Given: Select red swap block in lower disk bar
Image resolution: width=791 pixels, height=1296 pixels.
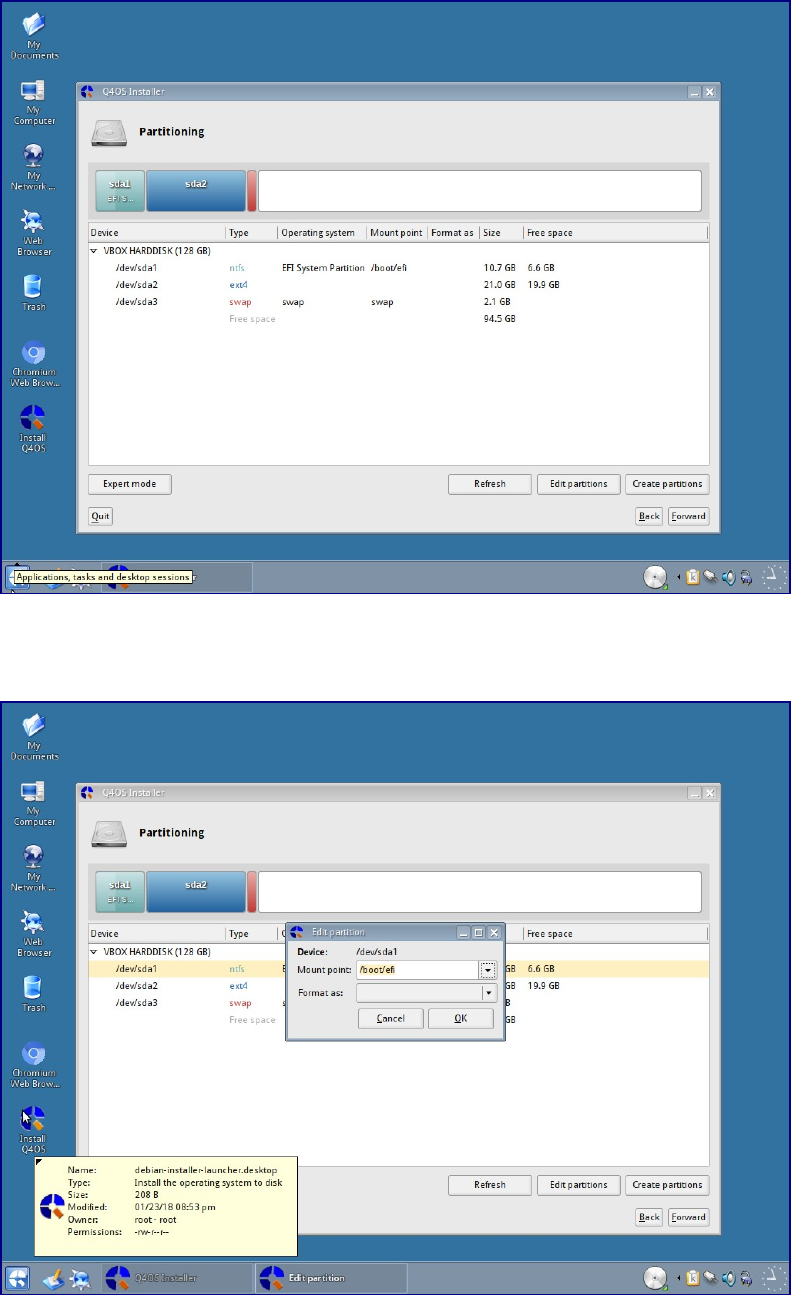Looking at the screenshot, I should (252, 891).
